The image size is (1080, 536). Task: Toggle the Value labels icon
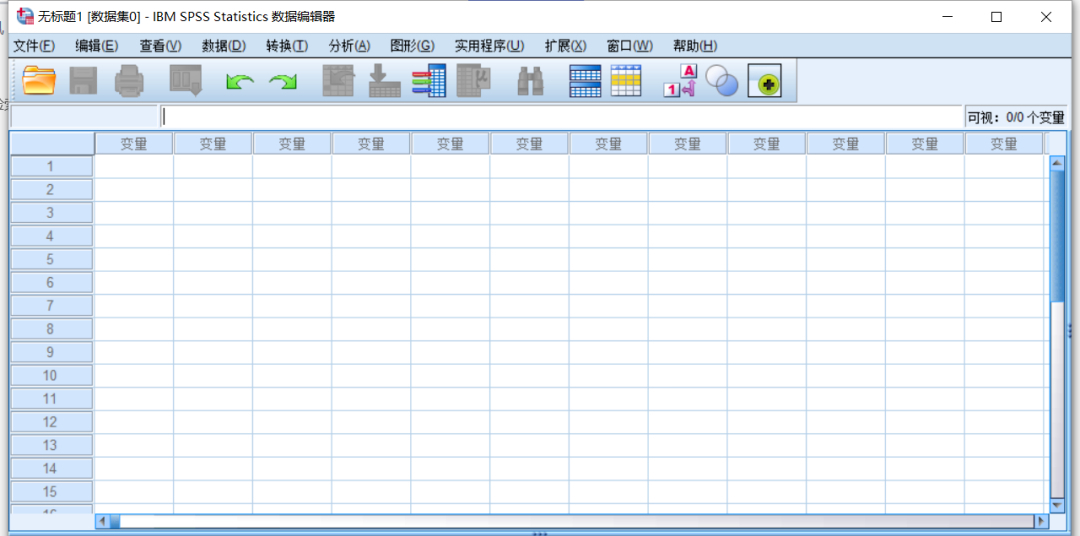681,81
